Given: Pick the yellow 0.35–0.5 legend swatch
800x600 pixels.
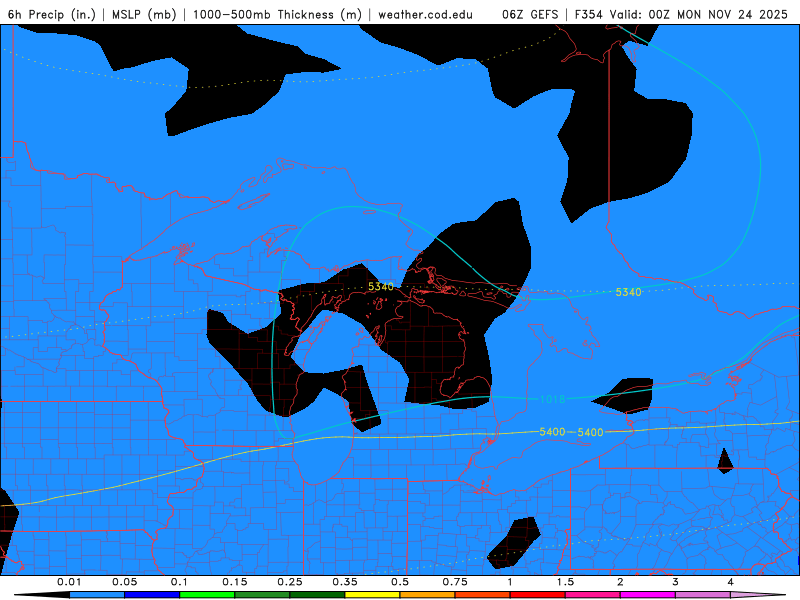Looking at the screenshot, I should pos(372,595).
